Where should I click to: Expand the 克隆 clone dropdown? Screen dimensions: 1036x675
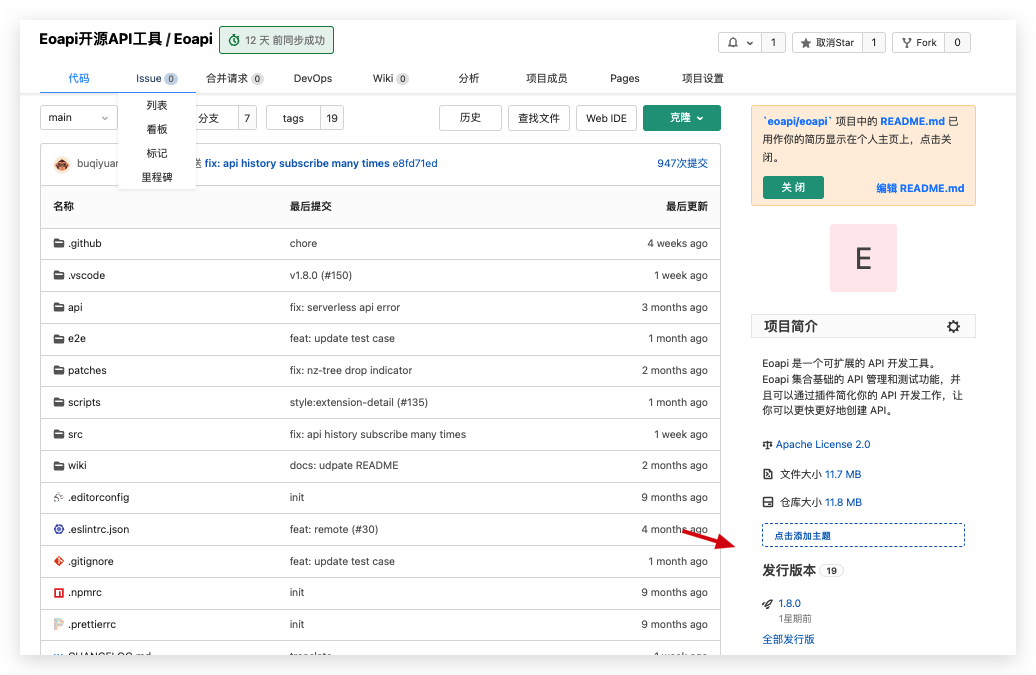click(681, 118)
